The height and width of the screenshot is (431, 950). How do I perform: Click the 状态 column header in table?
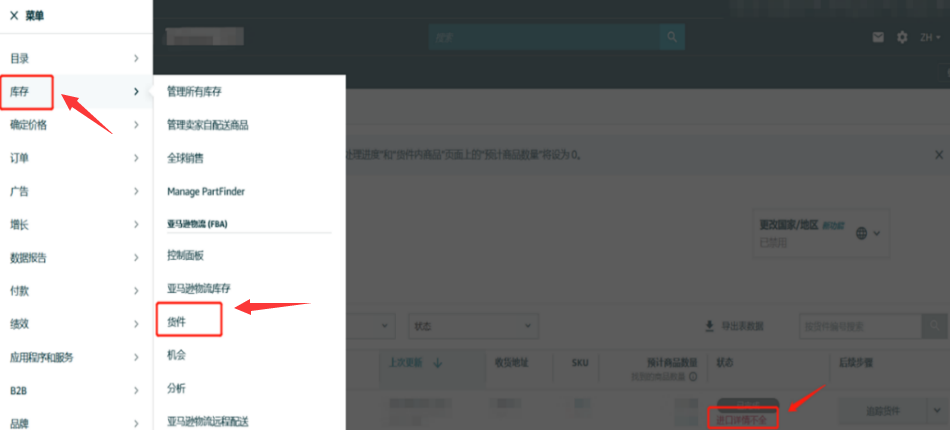(725, 363)
